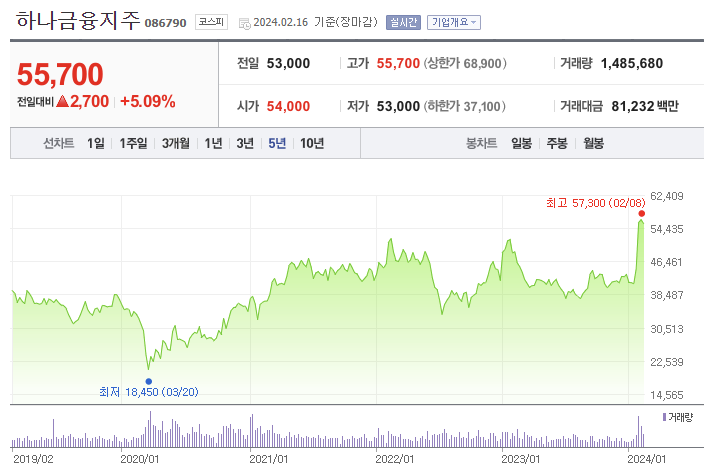This screenshot has height=472, width=704.
Task: Click the 시가 value 54,000
Action: click(288, 106)
